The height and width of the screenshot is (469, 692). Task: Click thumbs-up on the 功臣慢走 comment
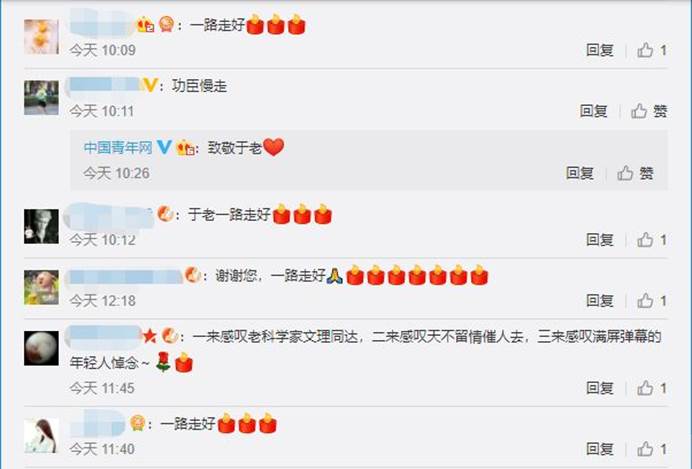click(x=639, y=111)
